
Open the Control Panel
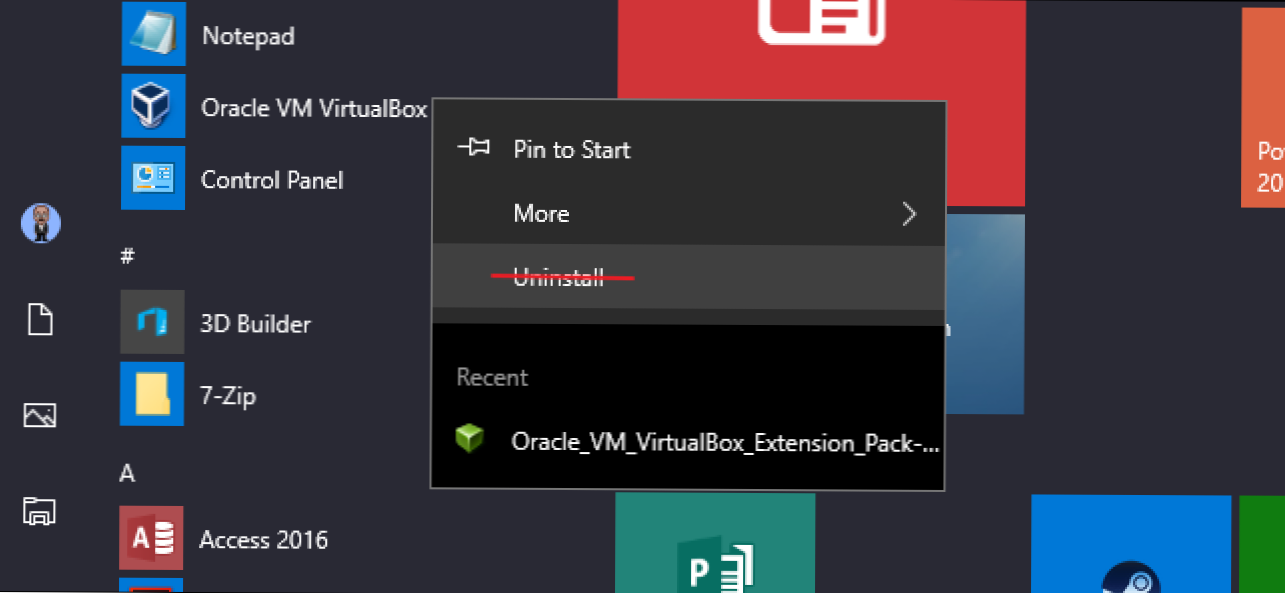(272, 180)
